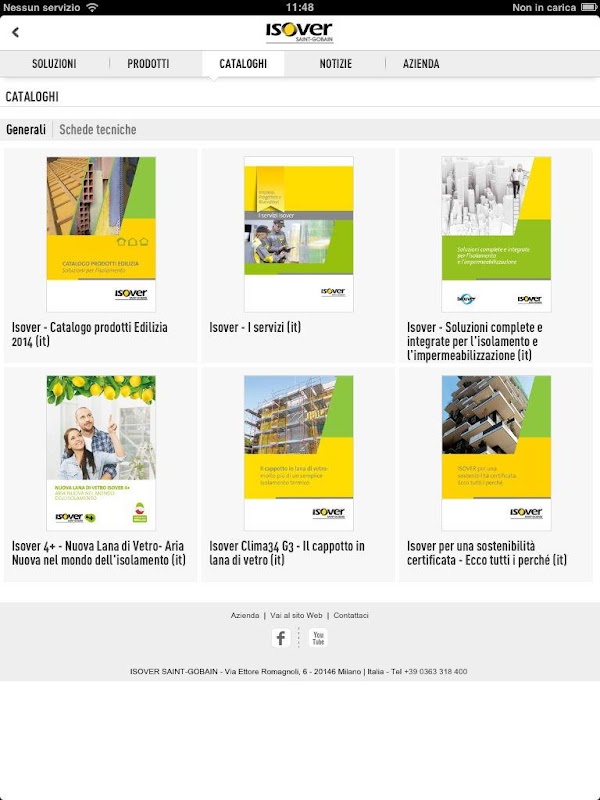Click the 11:48 clock in status bar

pos(299,7)
